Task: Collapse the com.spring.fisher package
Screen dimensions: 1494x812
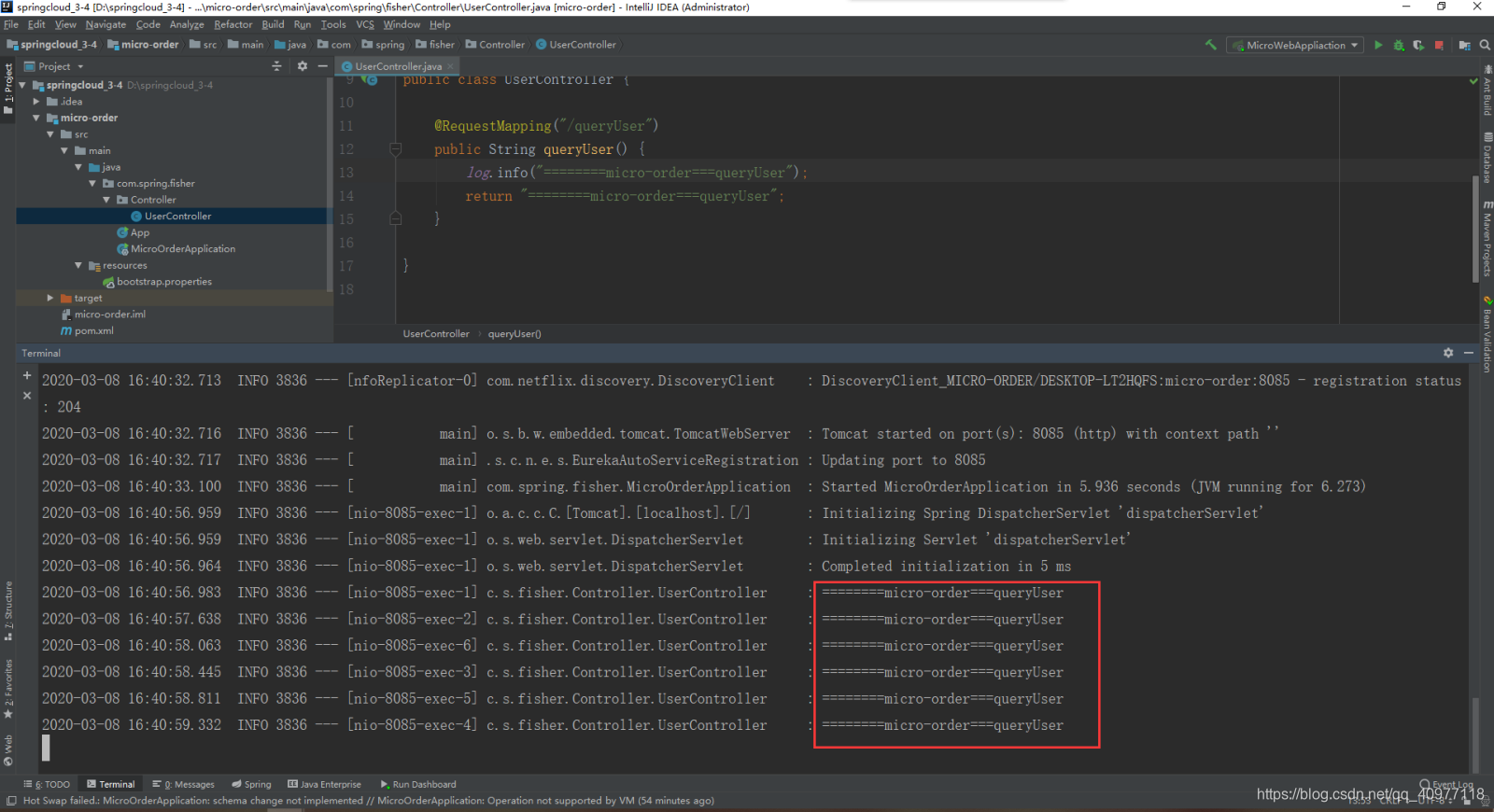Action: [92, 183]
